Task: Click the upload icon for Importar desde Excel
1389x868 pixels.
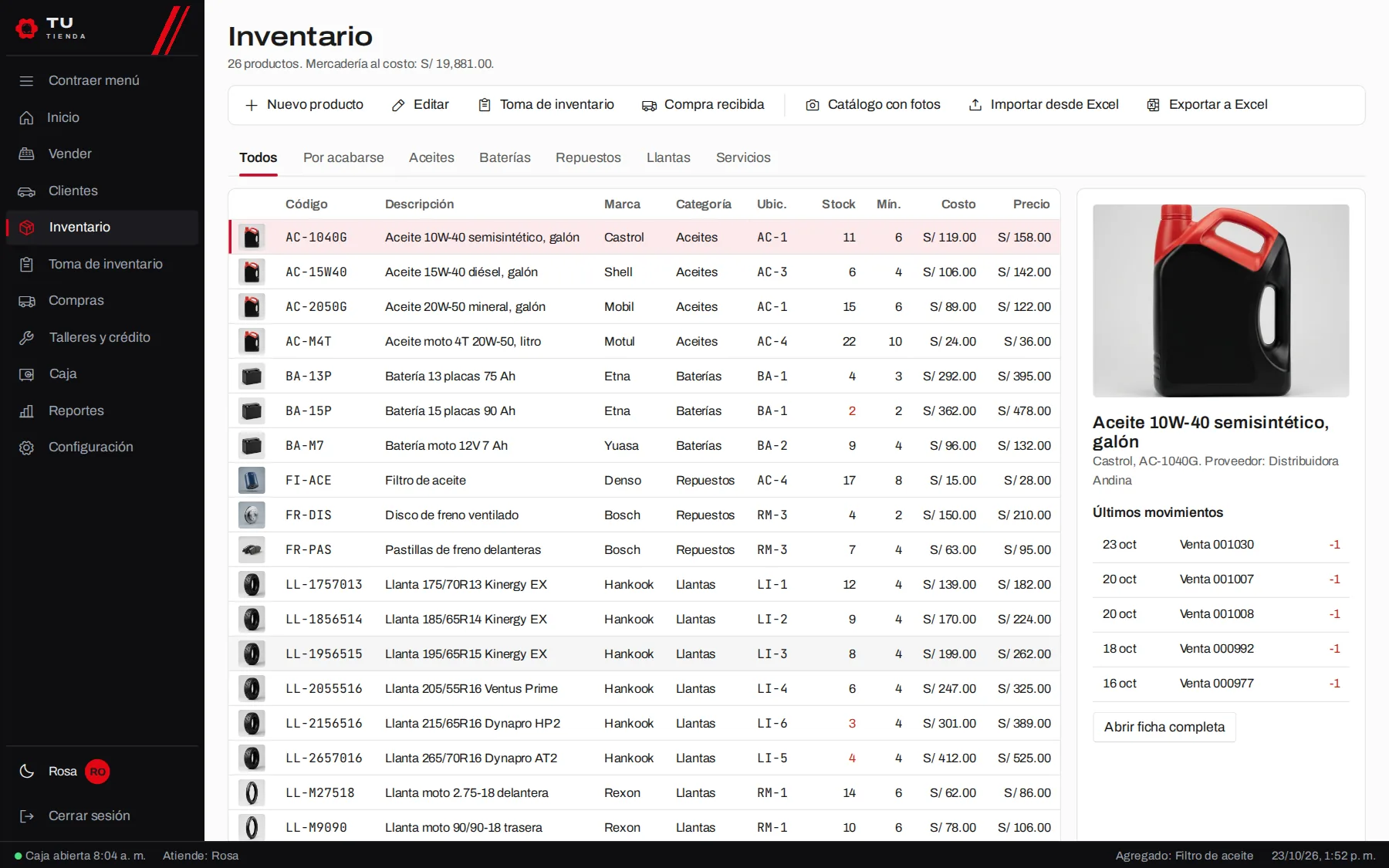Action: 975,105
